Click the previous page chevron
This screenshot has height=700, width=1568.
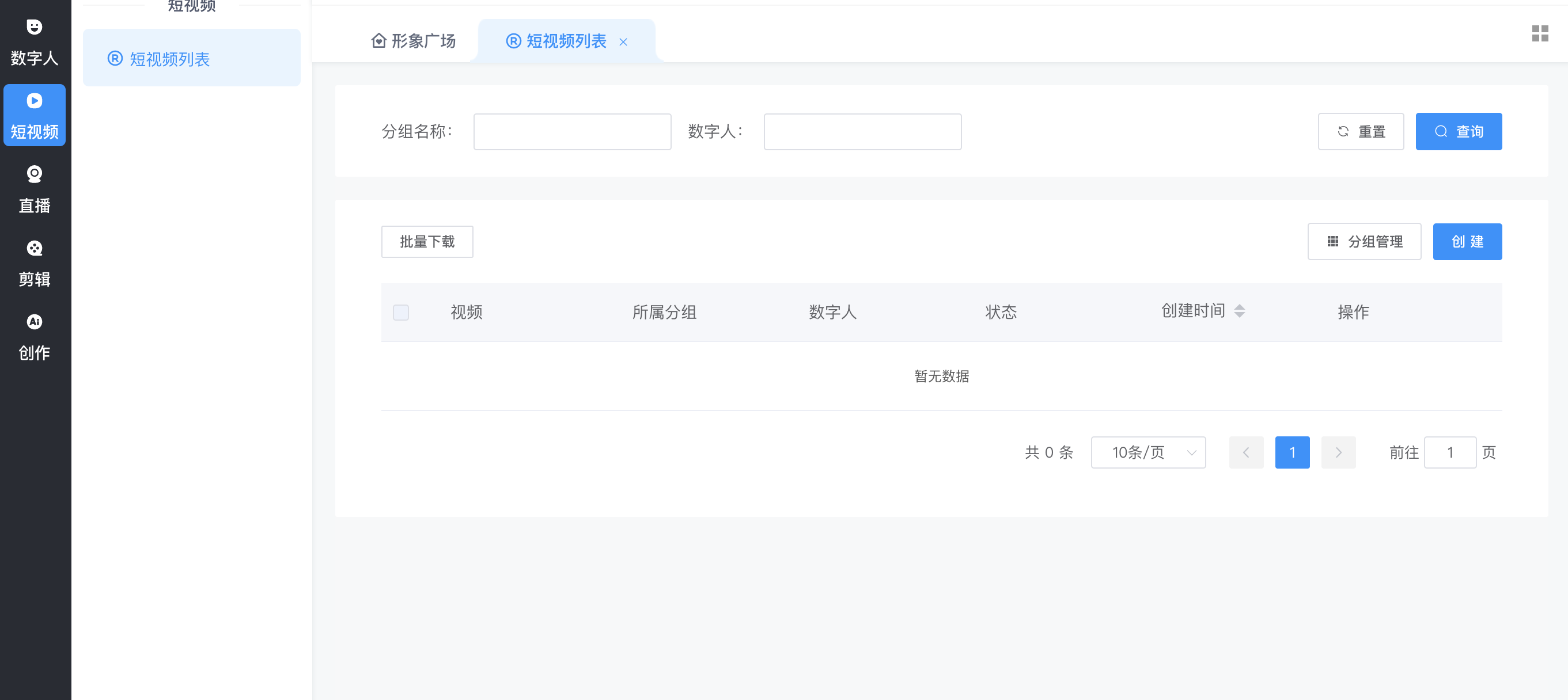point(1246,452)
